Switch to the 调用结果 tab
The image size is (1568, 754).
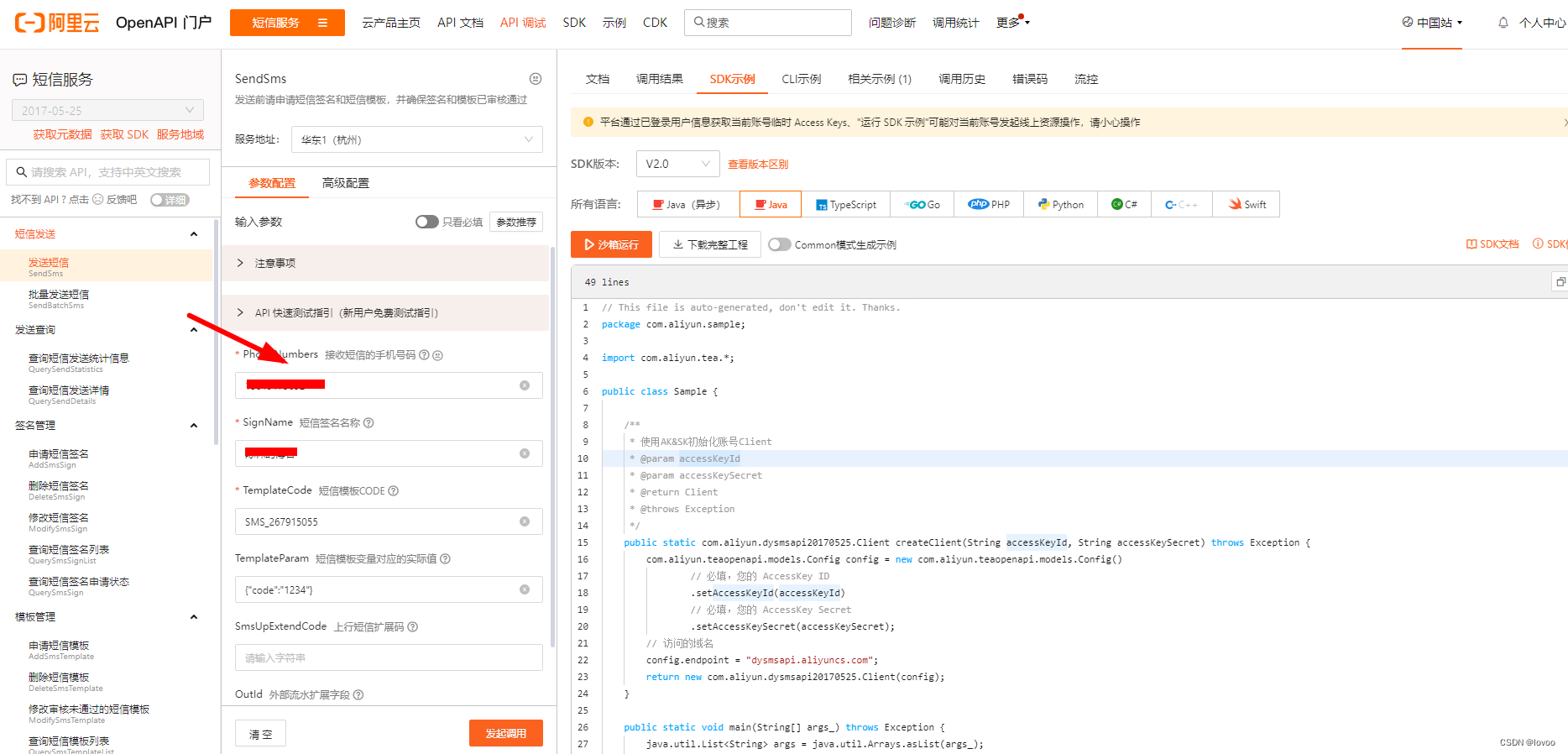coord(659,79)
